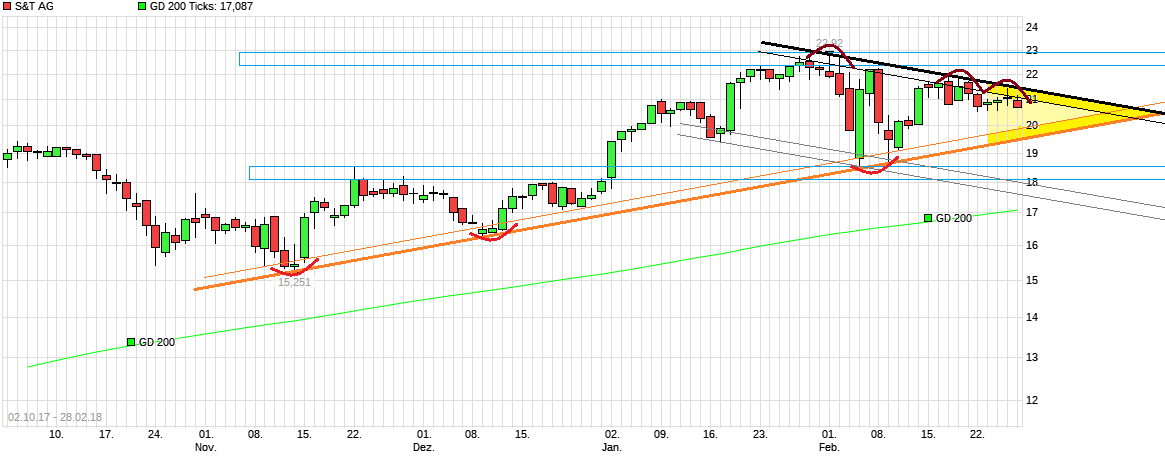Click the '10.' date axis label

[x=56, y=435]
